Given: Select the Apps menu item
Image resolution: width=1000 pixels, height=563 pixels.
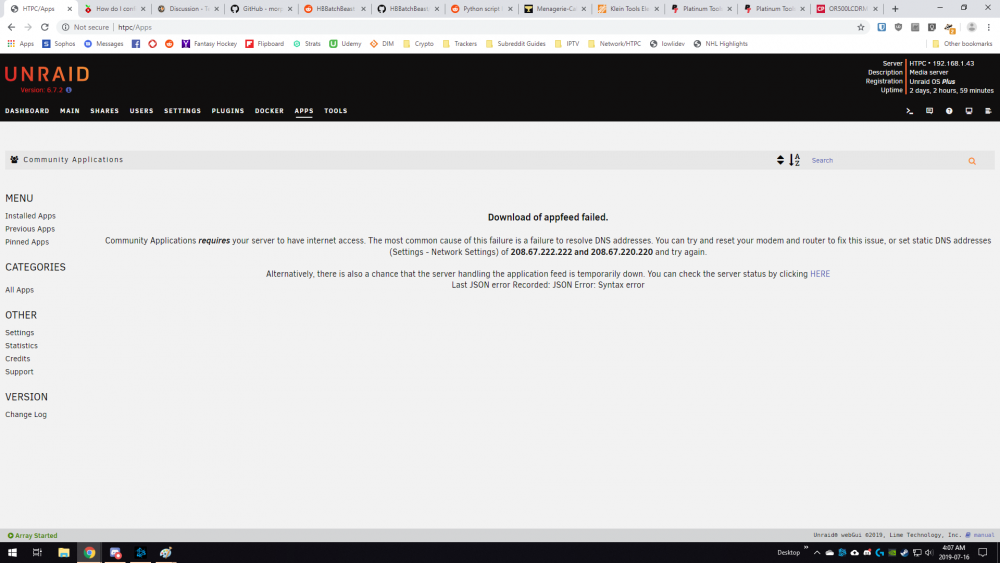Looking at the screenshot, I should point(304,111).
